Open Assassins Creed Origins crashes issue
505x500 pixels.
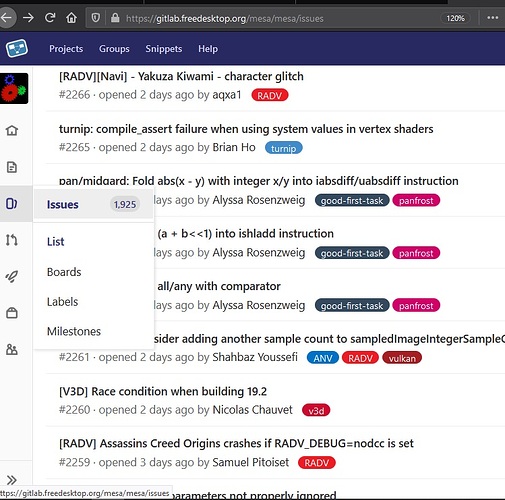pyautogui.click(x=236, y=444)
